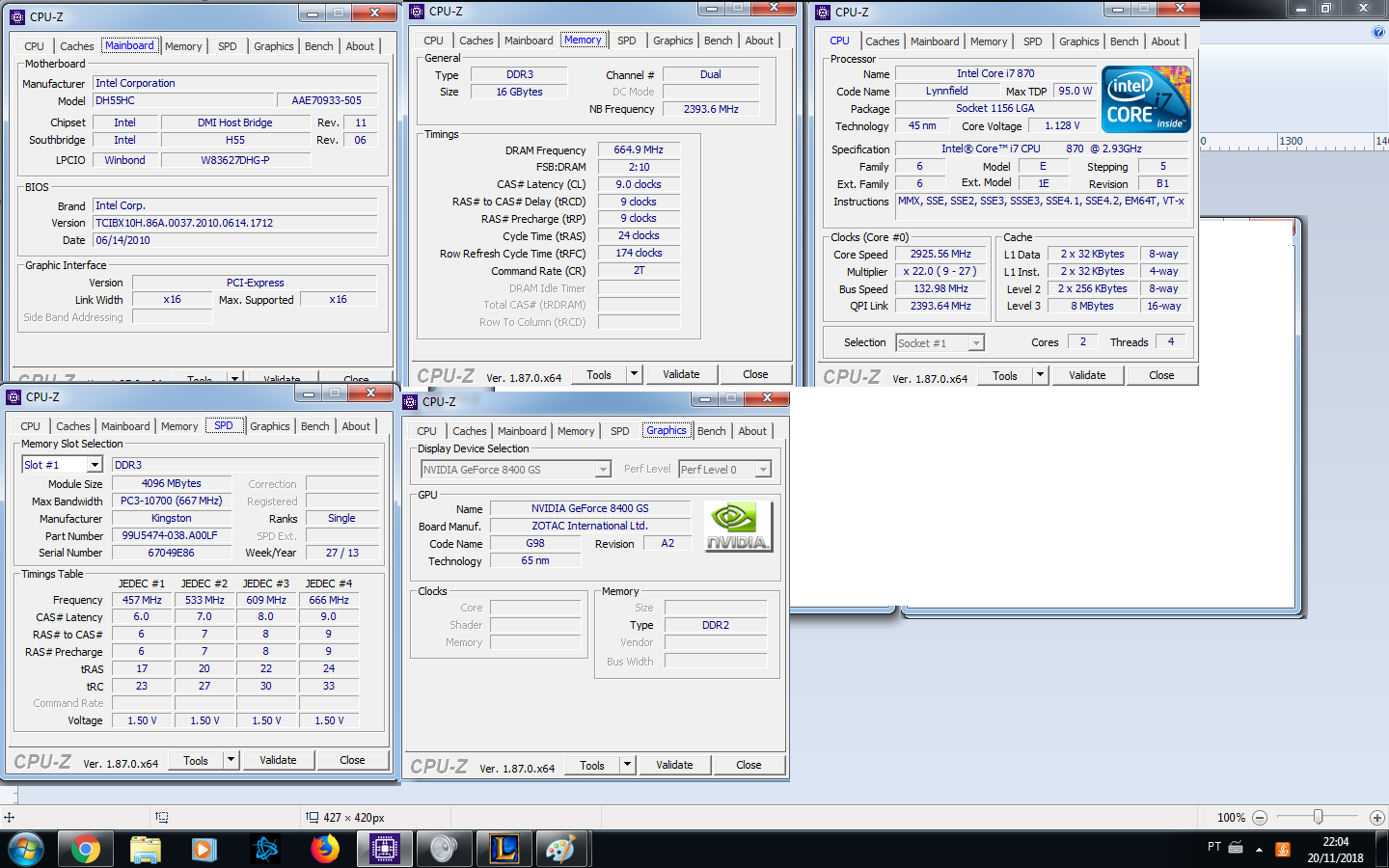Launch Firefox from the taskbar
The image size is (1389, 868).
[324, 849]
